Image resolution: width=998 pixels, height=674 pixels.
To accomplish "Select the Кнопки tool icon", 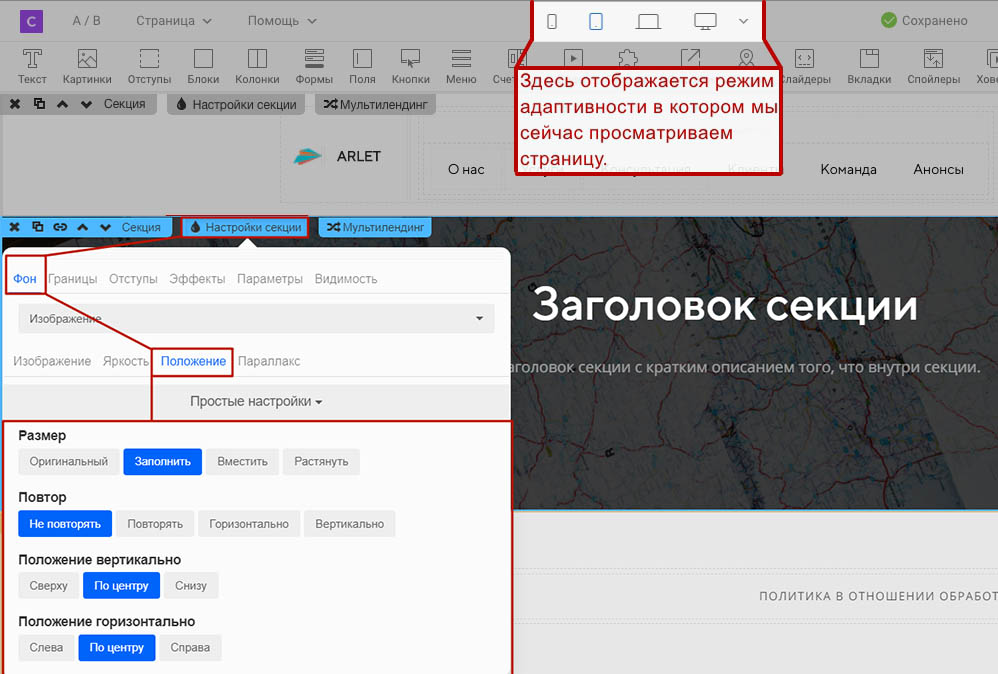I will pyautogui.click(x=410, y=66).
